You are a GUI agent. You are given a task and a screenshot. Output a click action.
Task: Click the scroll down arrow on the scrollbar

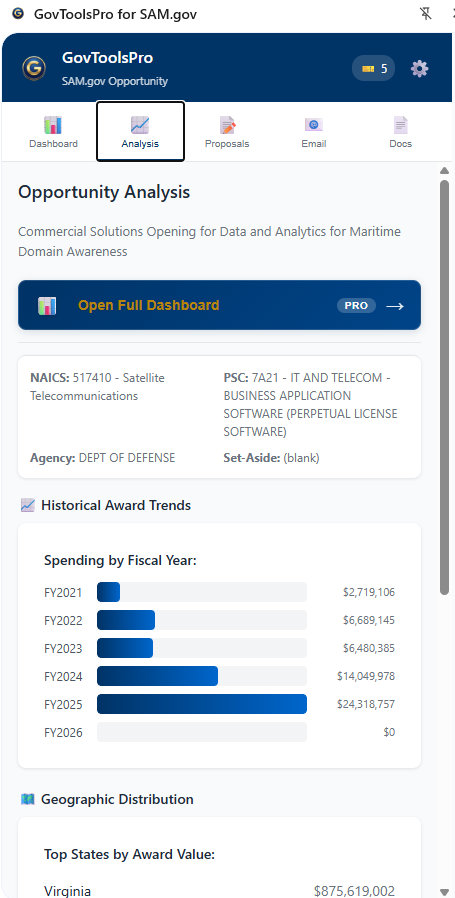pos(444,892)
